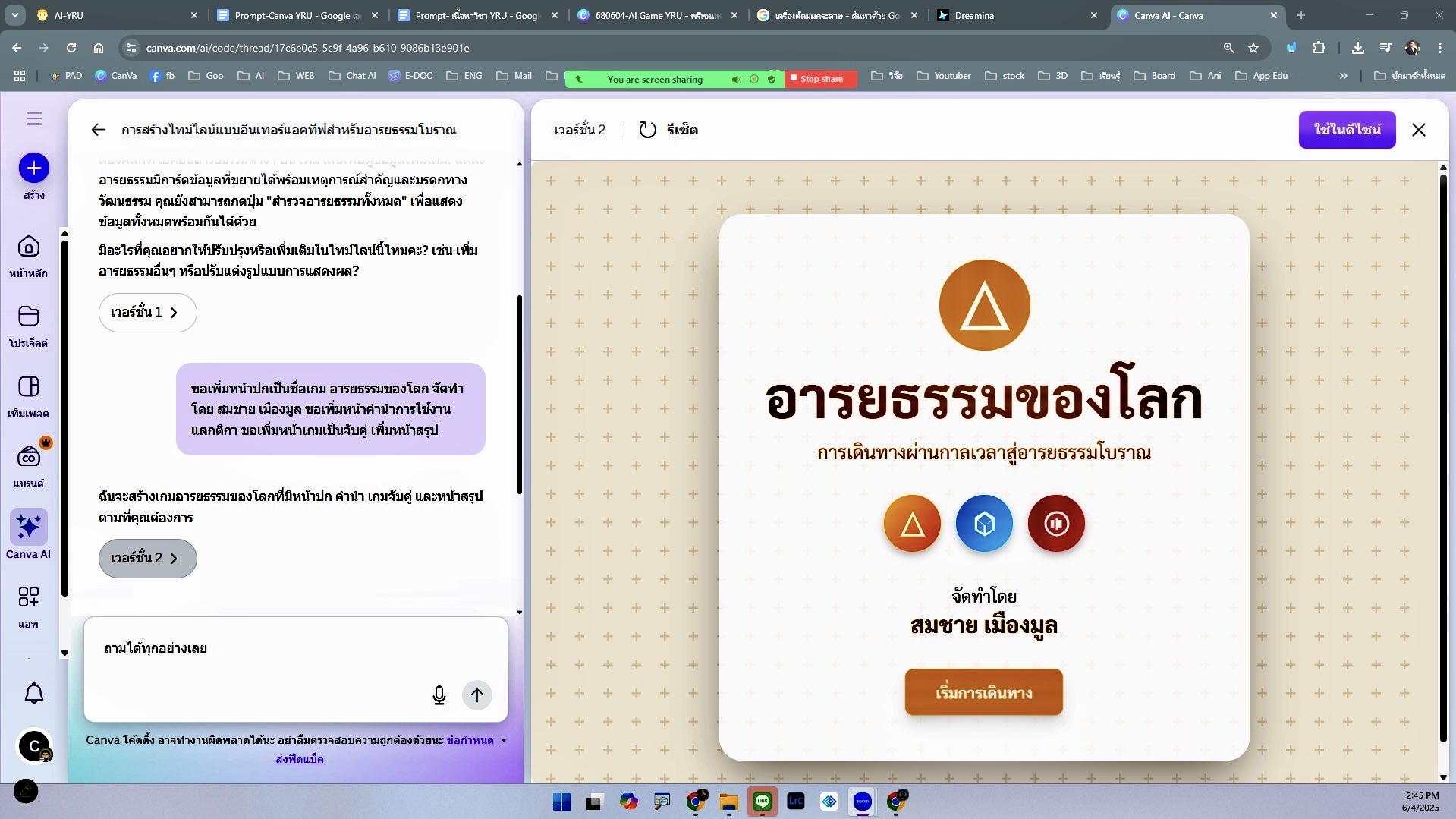Open the Chat AI bookmark folder
Viewport: 1456px width, 819px height.
pyautogui.click(x=352, y=76)
